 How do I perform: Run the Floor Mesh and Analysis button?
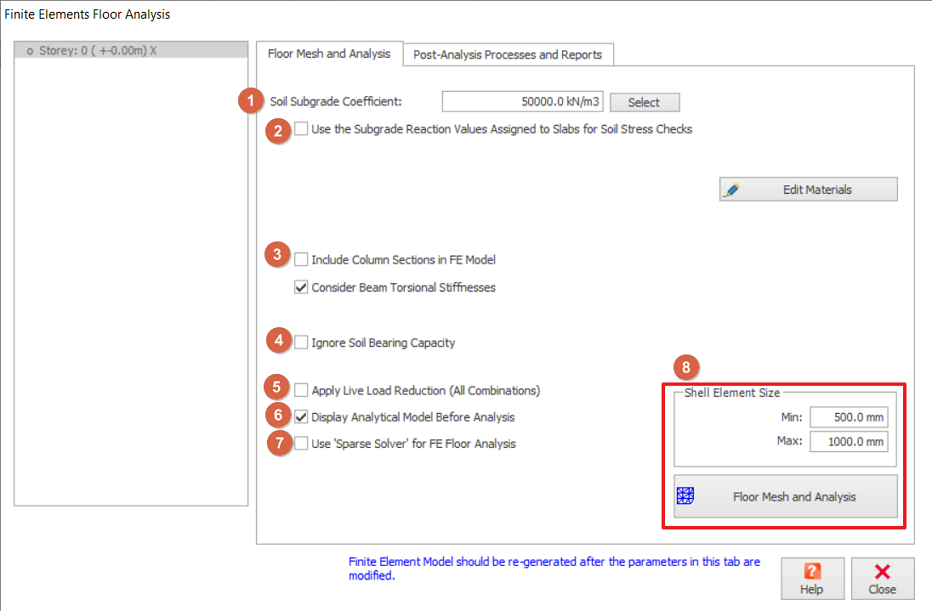(x=794, y=496)
